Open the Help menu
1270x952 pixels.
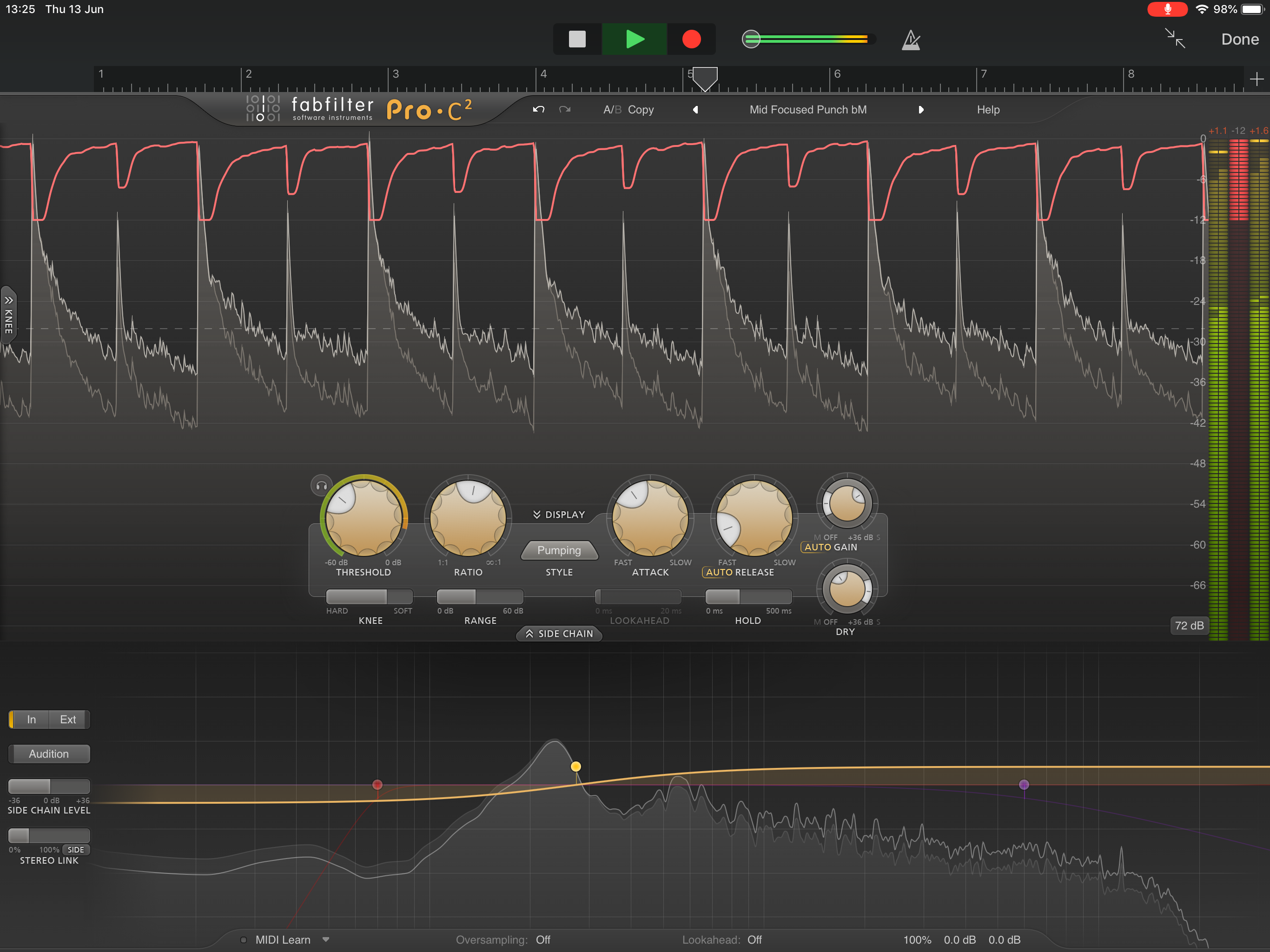tap(987, 110)
